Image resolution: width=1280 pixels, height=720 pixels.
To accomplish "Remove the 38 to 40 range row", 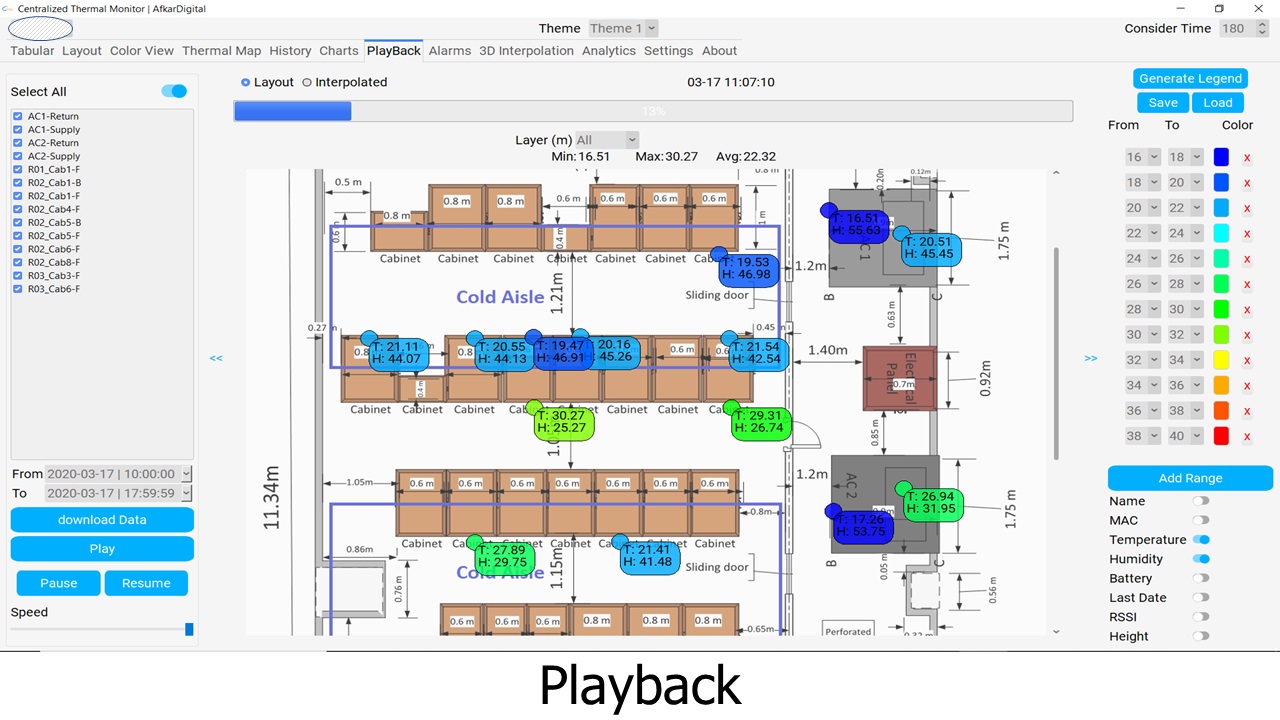I will pyautogui.click(x=1247, y=436).
